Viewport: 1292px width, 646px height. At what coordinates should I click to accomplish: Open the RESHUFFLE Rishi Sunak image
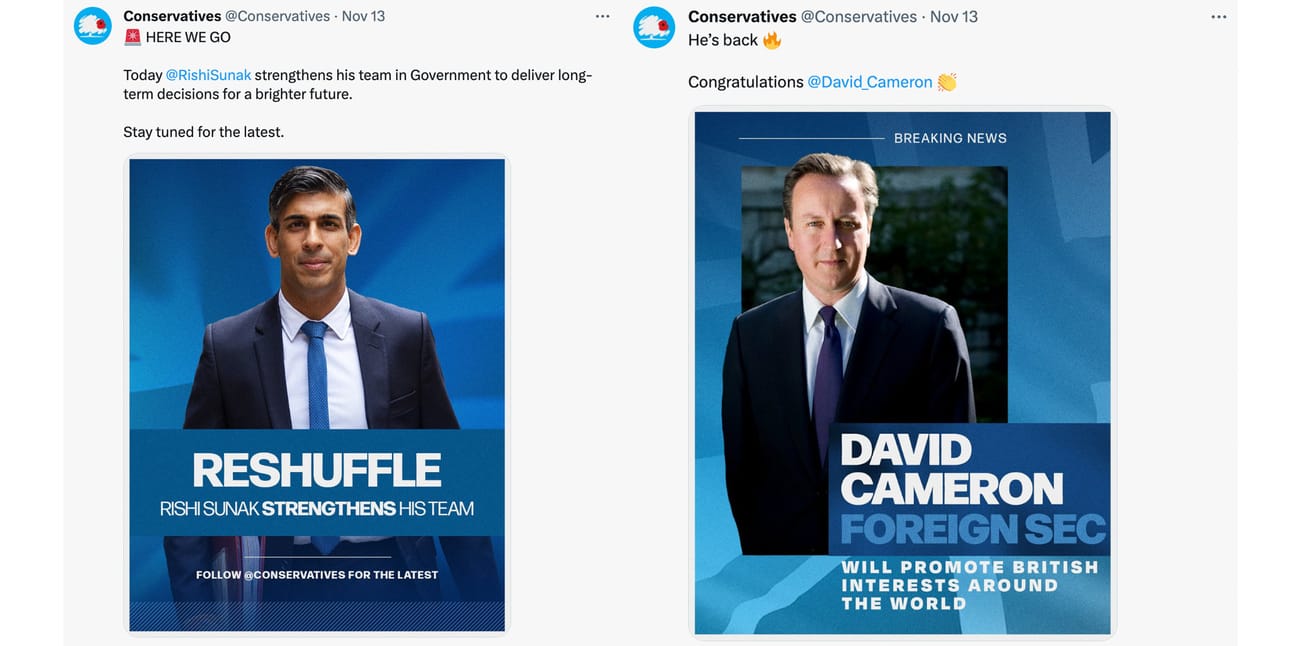click(x=317, y=395)
